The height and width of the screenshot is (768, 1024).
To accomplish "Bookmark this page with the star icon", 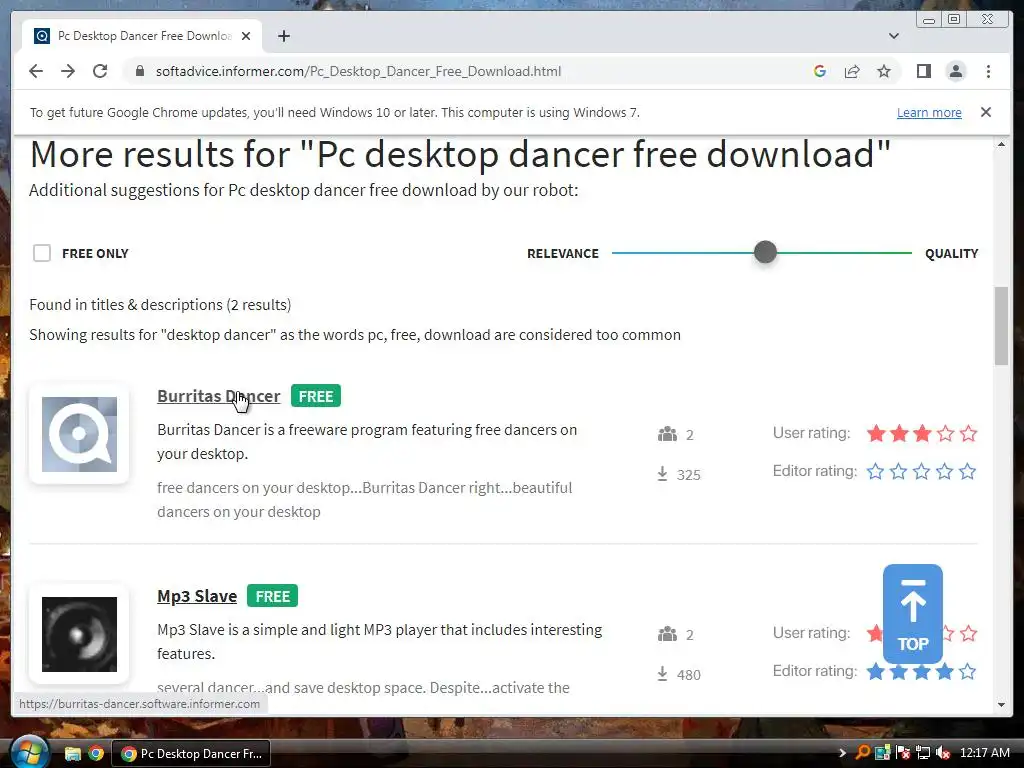I will pyautogui.click(x=884, y=71).
